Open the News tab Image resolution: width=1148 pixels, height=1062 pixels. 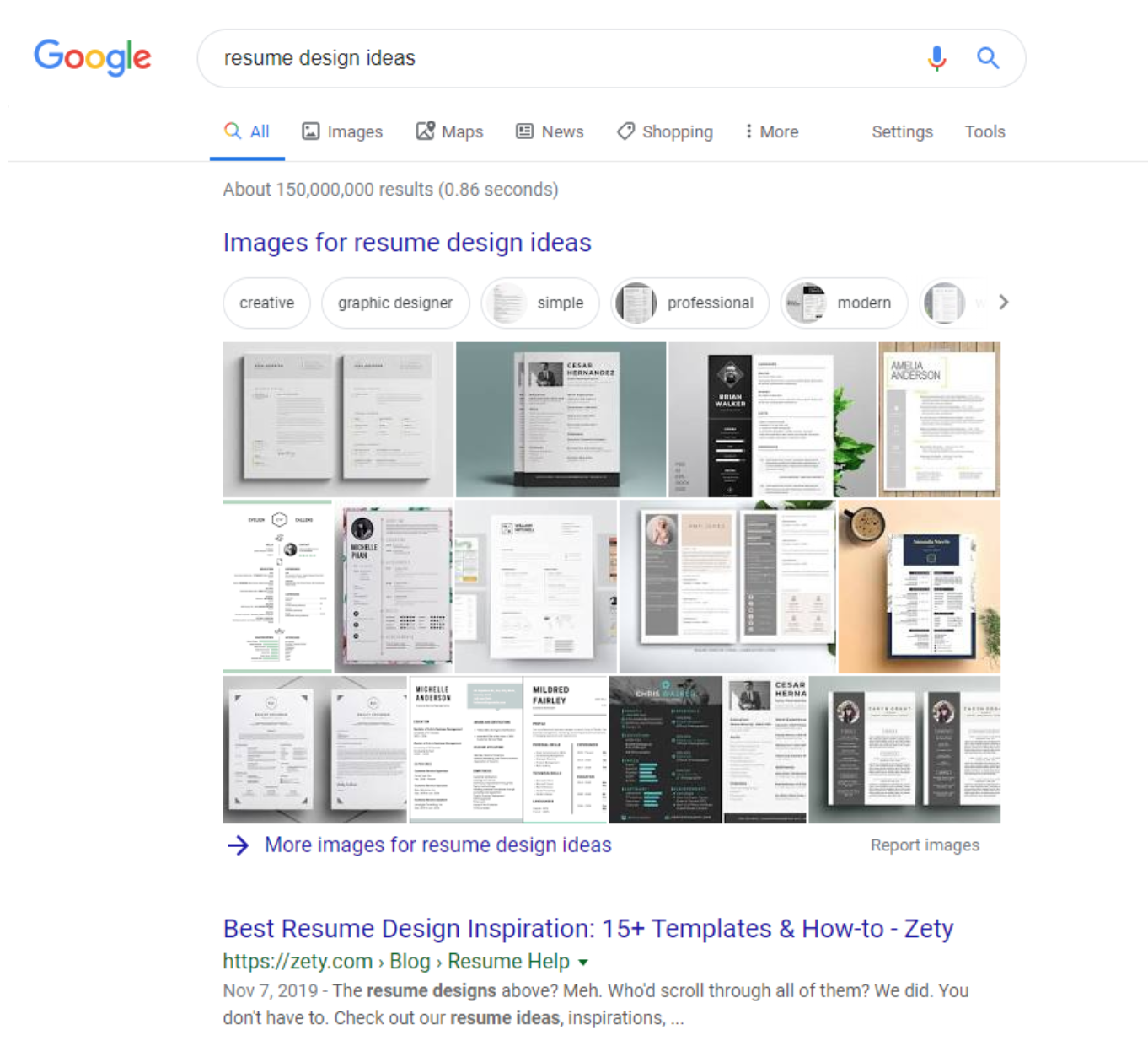[x=550, y=131]
